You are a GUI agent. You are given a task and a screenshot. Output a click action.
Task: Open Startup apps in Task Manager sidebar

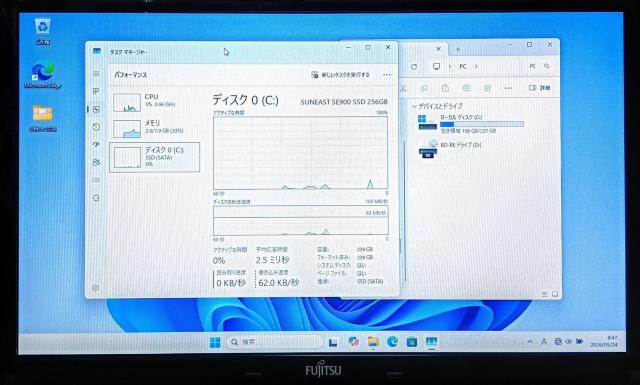96,144
